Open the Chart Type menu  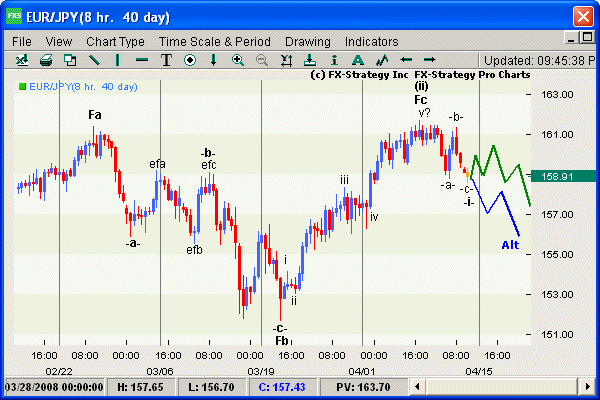pyautogui.click(x=115, y=41)
